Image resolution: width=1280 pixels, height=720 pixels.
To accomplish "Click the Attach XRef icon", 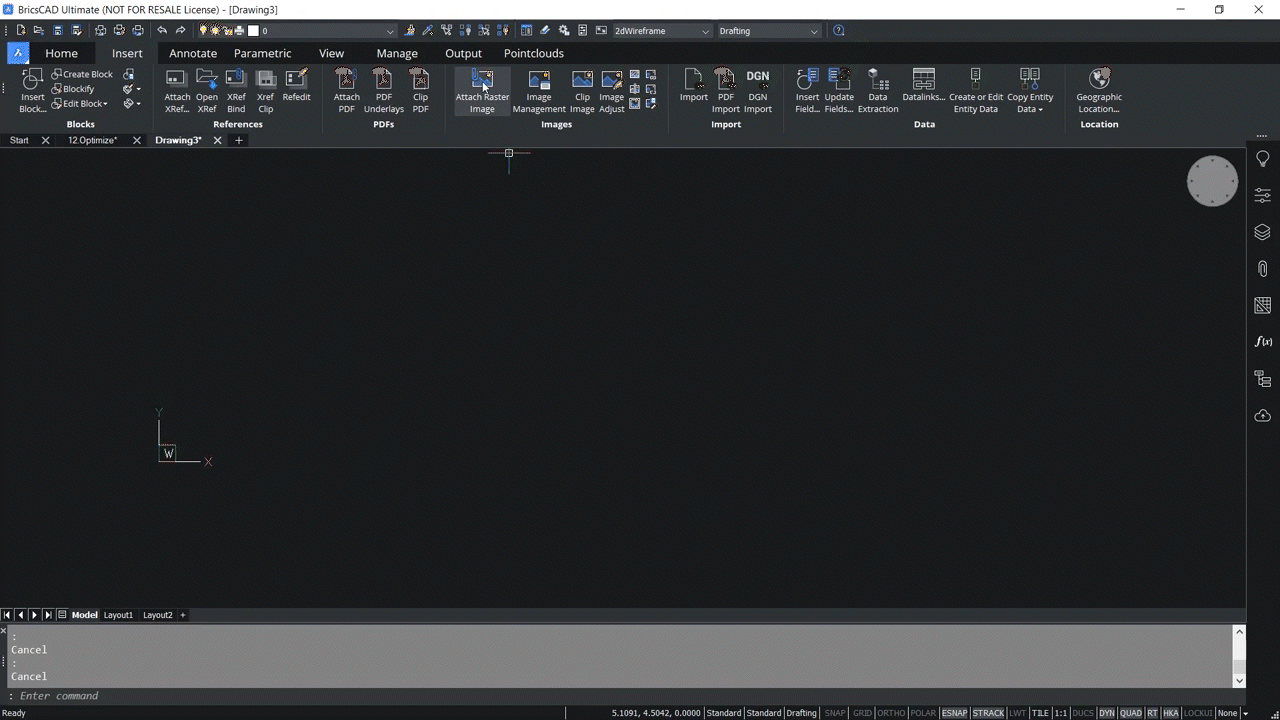I will tap(177, 90).
